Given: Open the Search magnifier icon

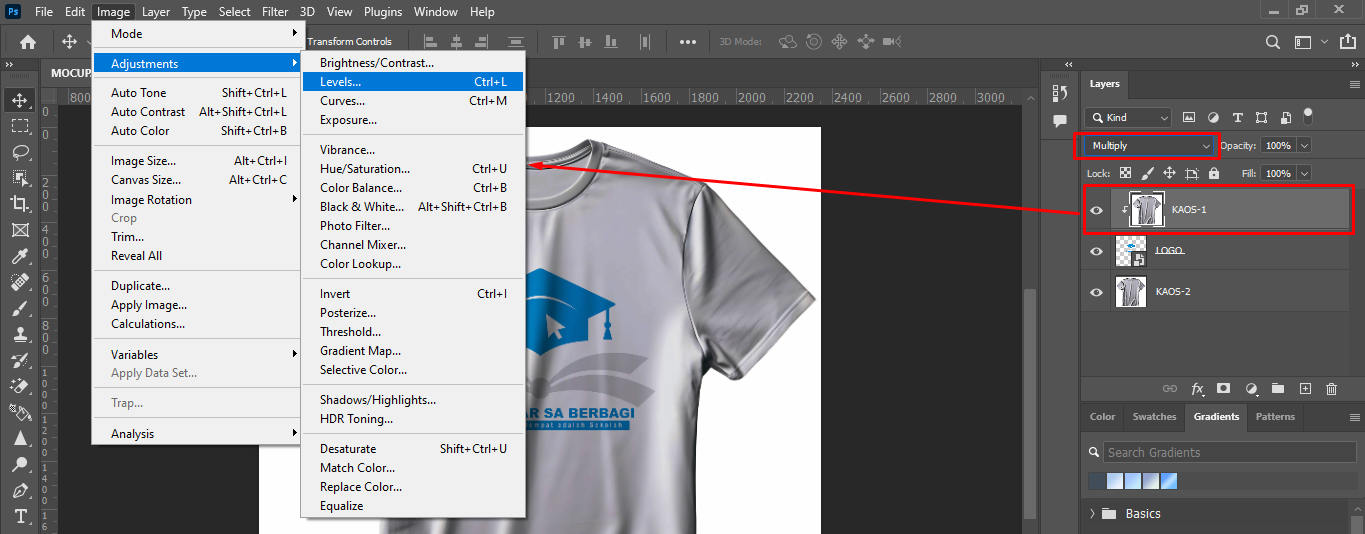Looking at the screenshot, I should coord(1272,42).
